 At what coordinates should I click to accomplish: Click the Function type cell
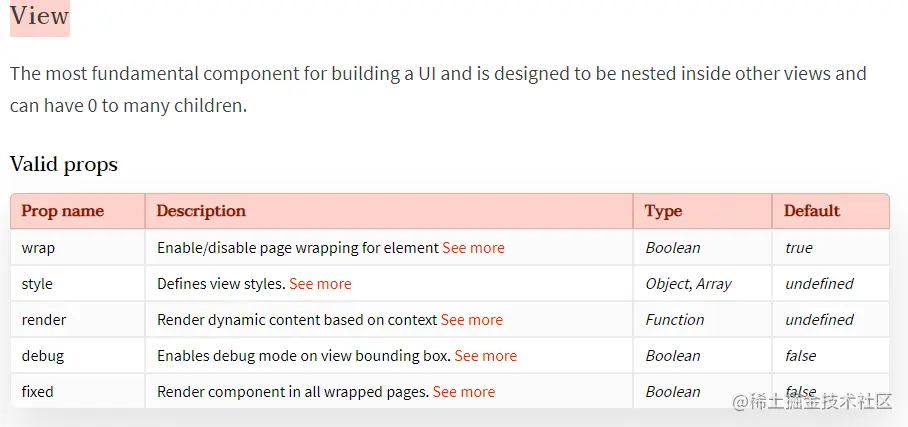pyautogui.click(x=702, y=320)
